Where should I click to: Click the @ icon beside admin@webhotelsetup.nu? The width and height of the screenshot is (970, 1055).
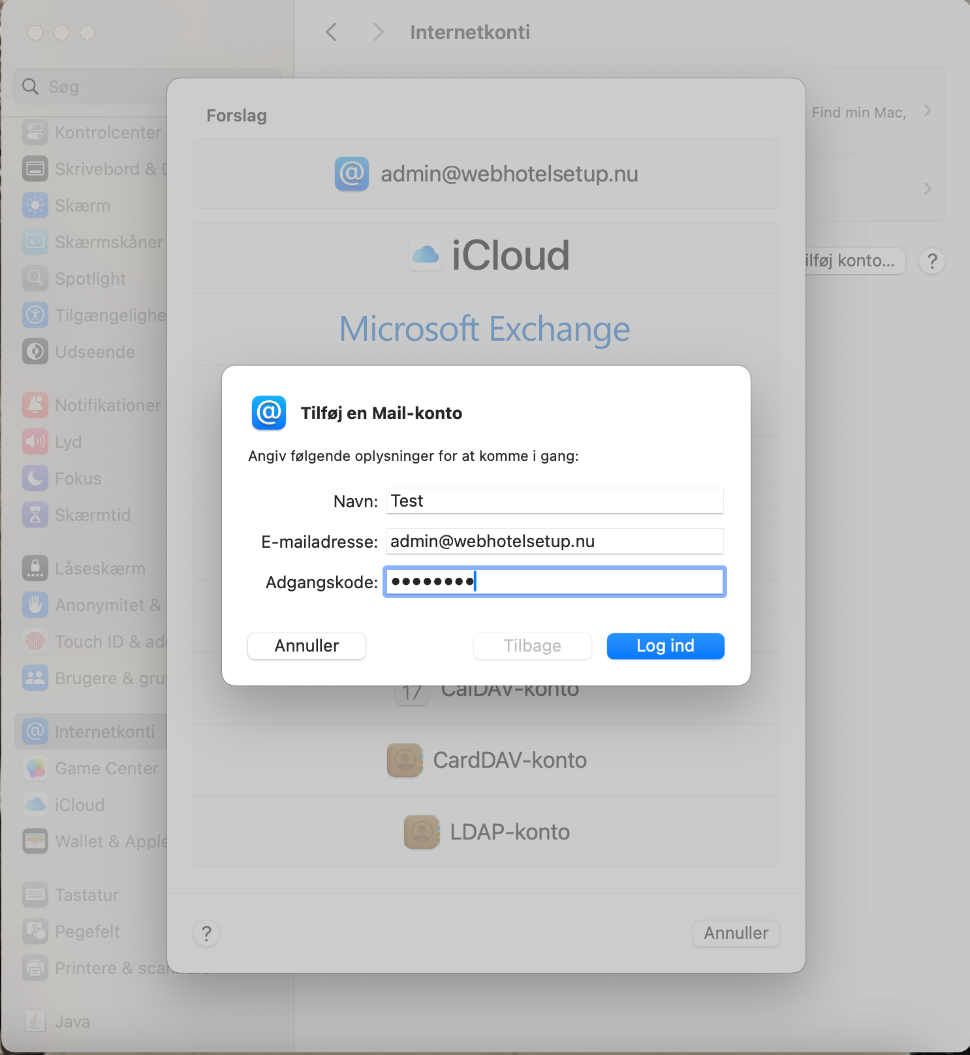pyautogui.click(x=352, y=174)
